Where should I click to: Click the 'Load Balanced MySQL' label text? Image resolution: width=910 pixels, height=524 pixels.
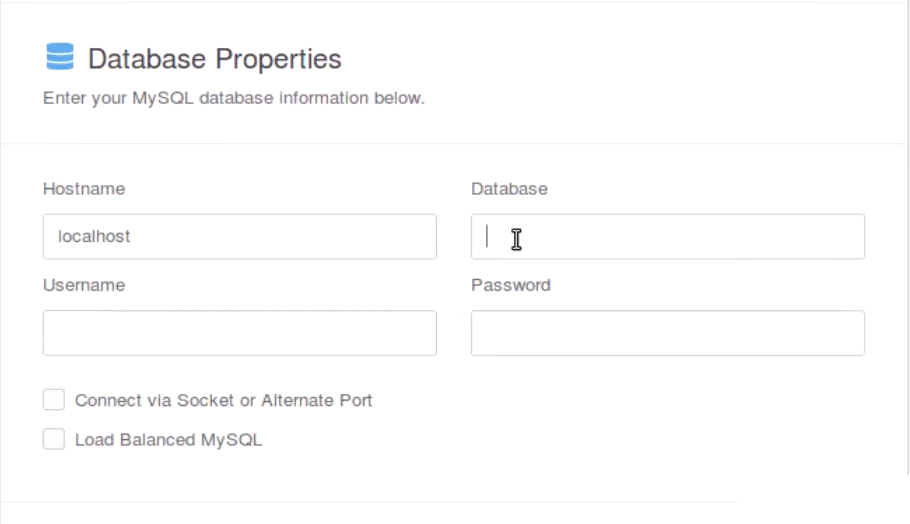(168, 439)
